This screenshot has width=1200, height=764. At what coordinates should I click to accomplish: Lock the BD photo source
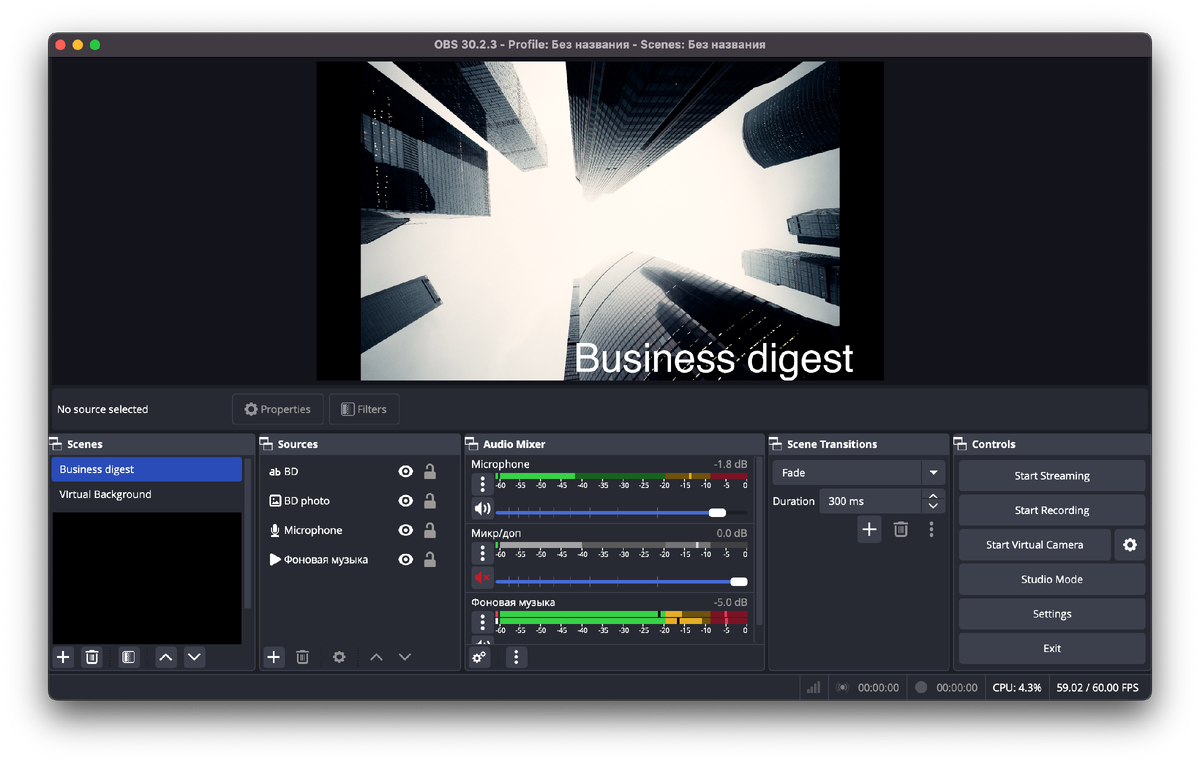click(x=430, y=501)
